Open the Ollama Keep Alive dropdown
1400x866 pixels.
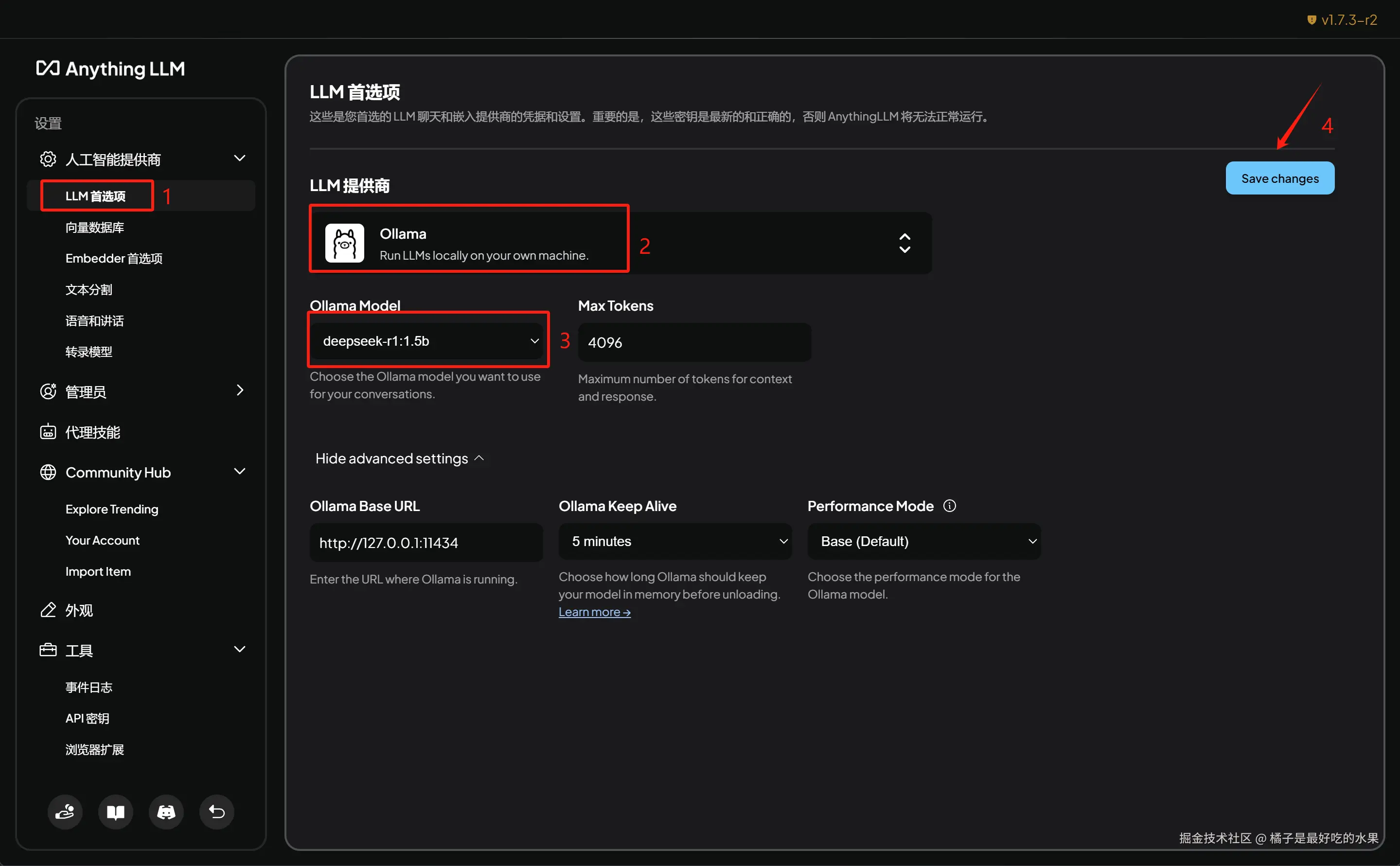675,541
